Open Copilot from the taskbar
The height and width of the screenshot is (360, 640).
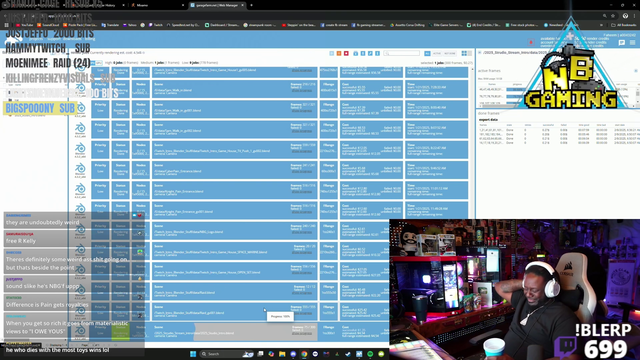click(x=271, y=354)
